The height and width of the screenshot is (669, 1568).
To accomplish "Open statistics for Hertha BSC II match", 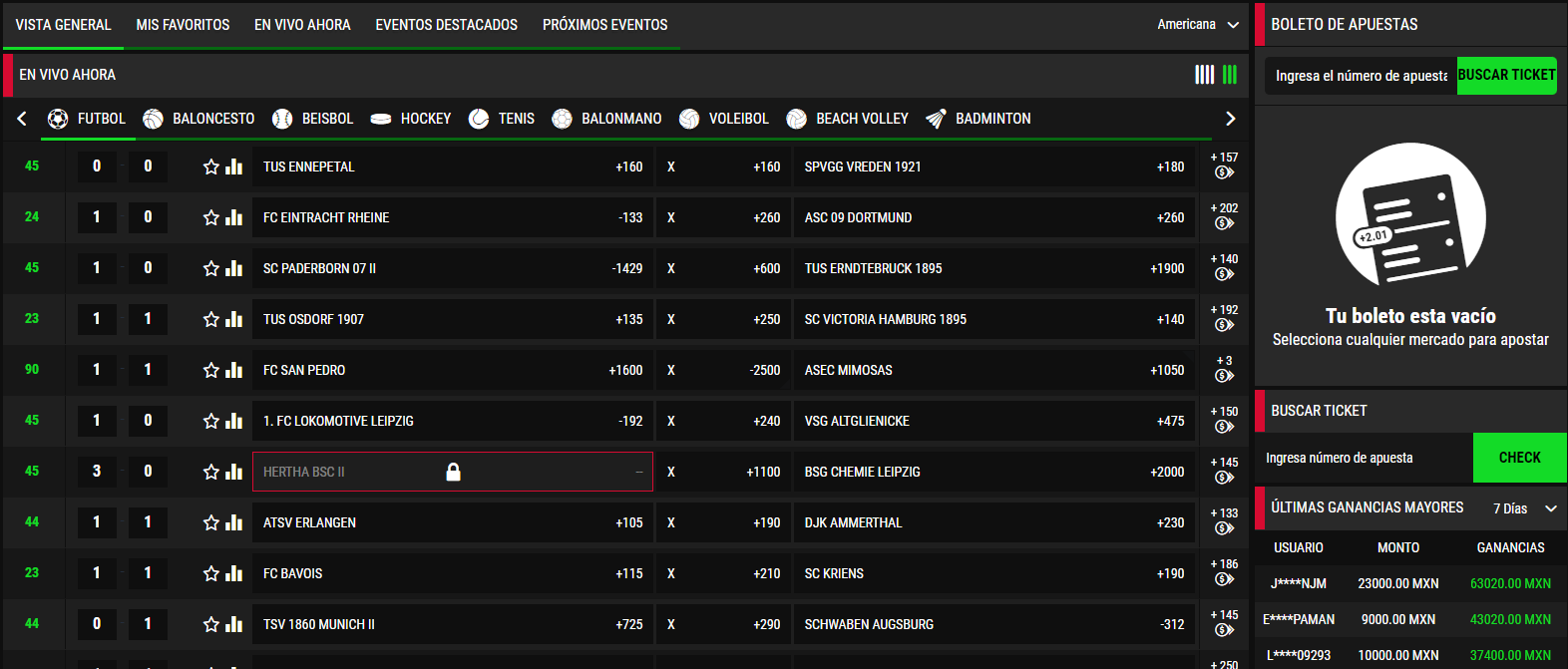I will 234,472.
